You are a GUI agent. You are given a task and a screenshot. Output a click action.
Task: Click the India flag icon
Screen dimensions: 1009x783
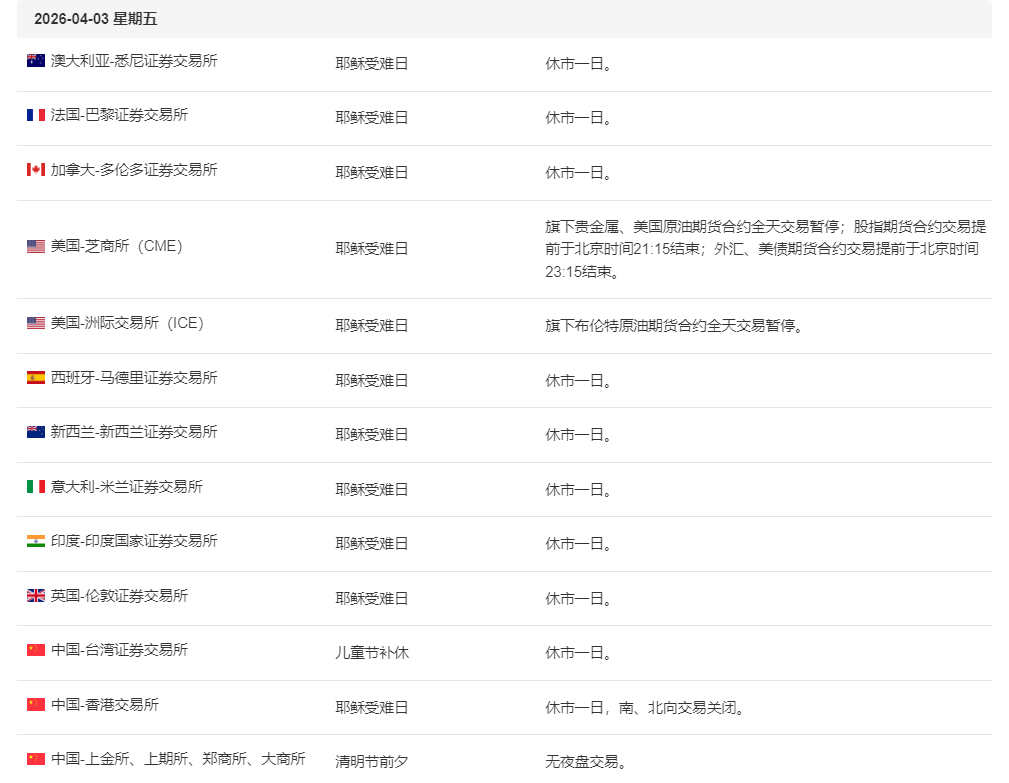coord(35,540)
